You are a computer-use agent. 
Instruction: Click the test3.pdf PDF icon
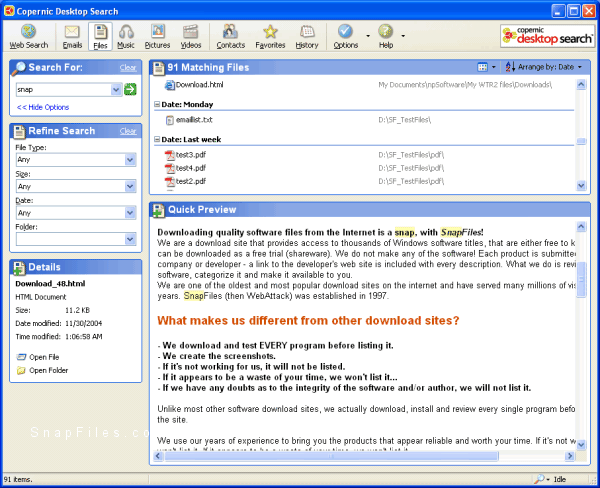[170, 155]
